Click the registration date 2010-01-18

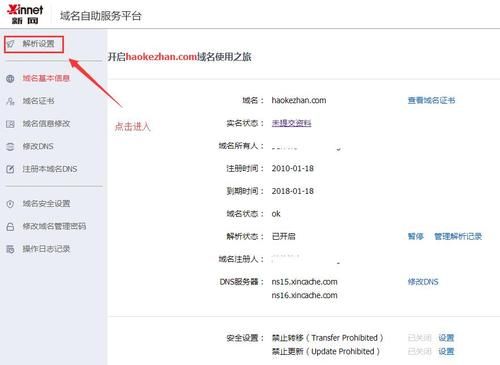click(293, 168)
